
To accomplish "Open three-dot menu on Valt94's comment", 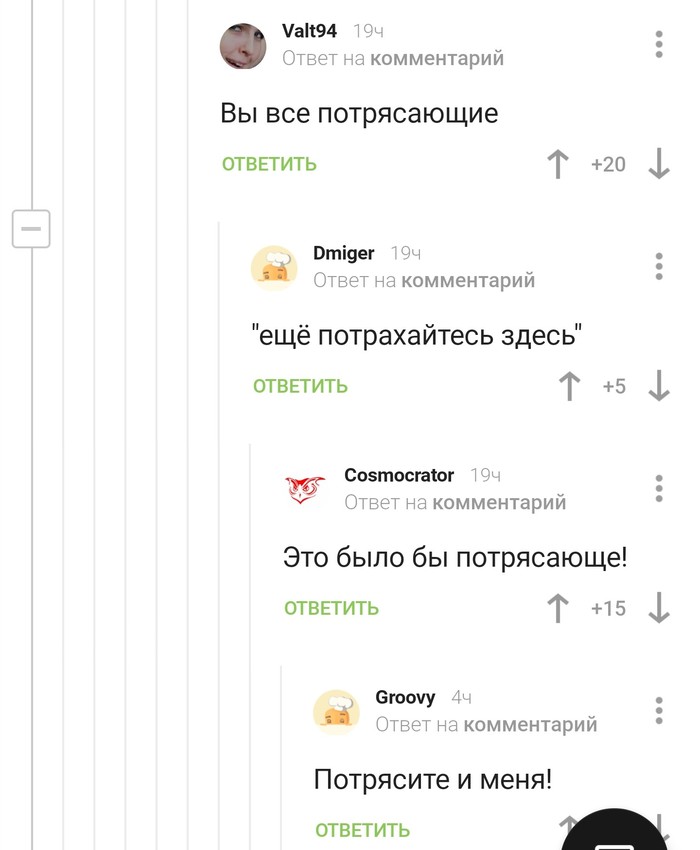I will click(x=659, y=45).
